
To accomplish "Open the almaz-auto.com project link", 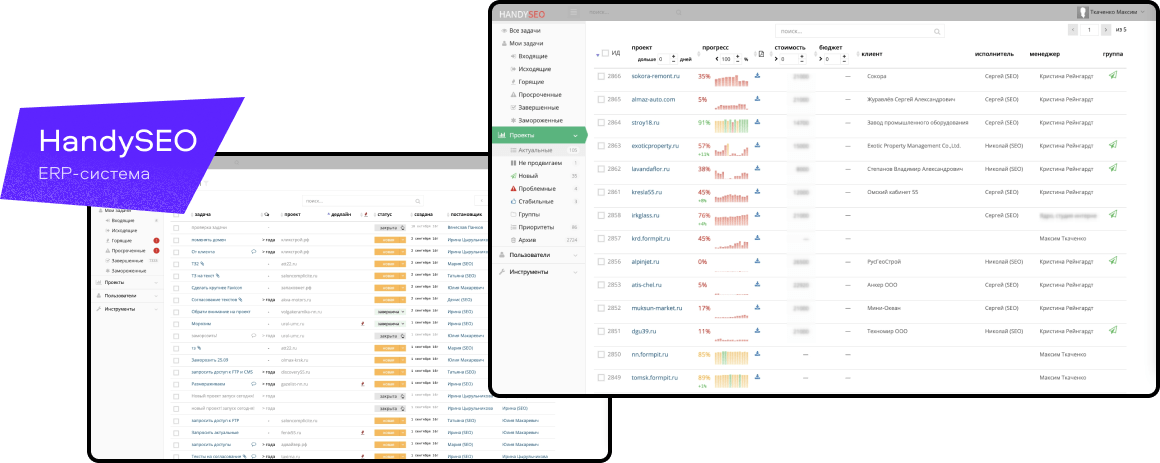I will tap(653, 99).
